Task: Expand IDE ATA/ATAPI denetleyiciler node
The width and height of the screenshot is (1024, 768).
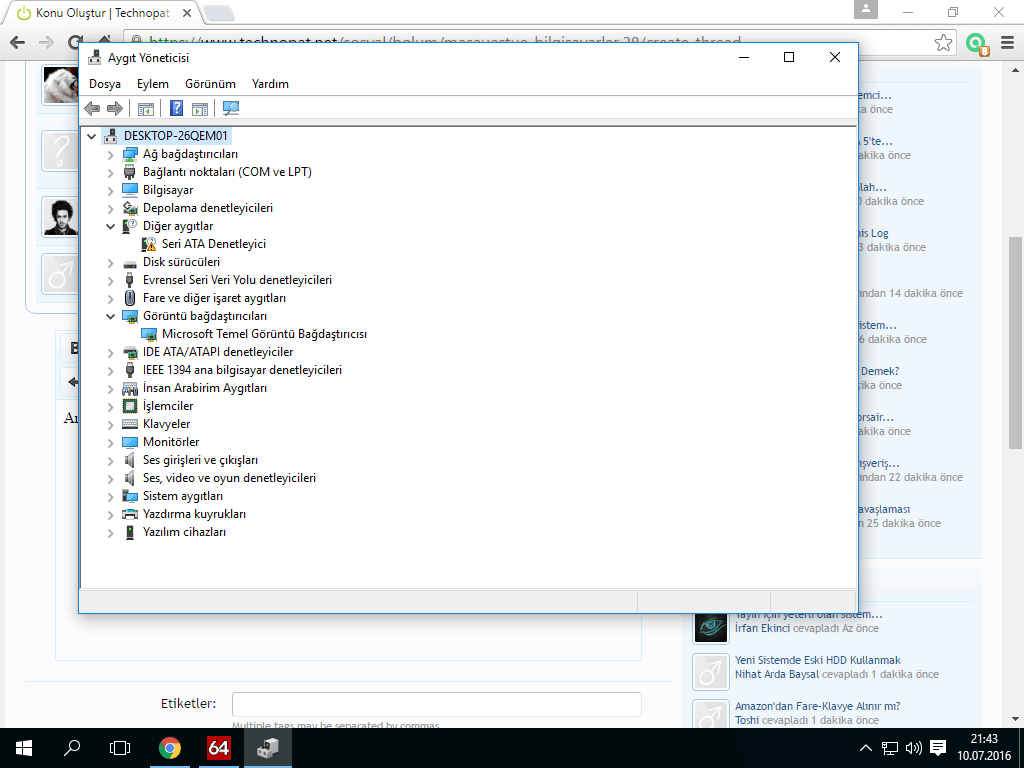Action: click(x=111, y=353)
